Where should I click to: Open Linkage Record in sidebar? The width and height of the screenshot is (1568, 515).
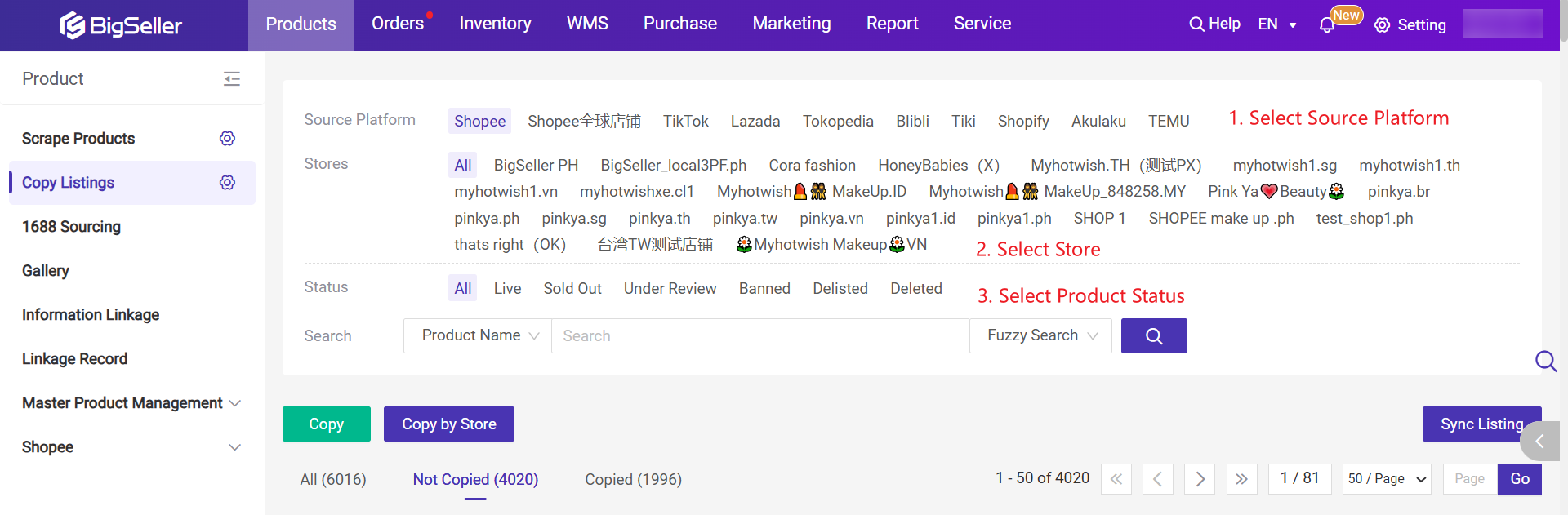click(74, 359)
